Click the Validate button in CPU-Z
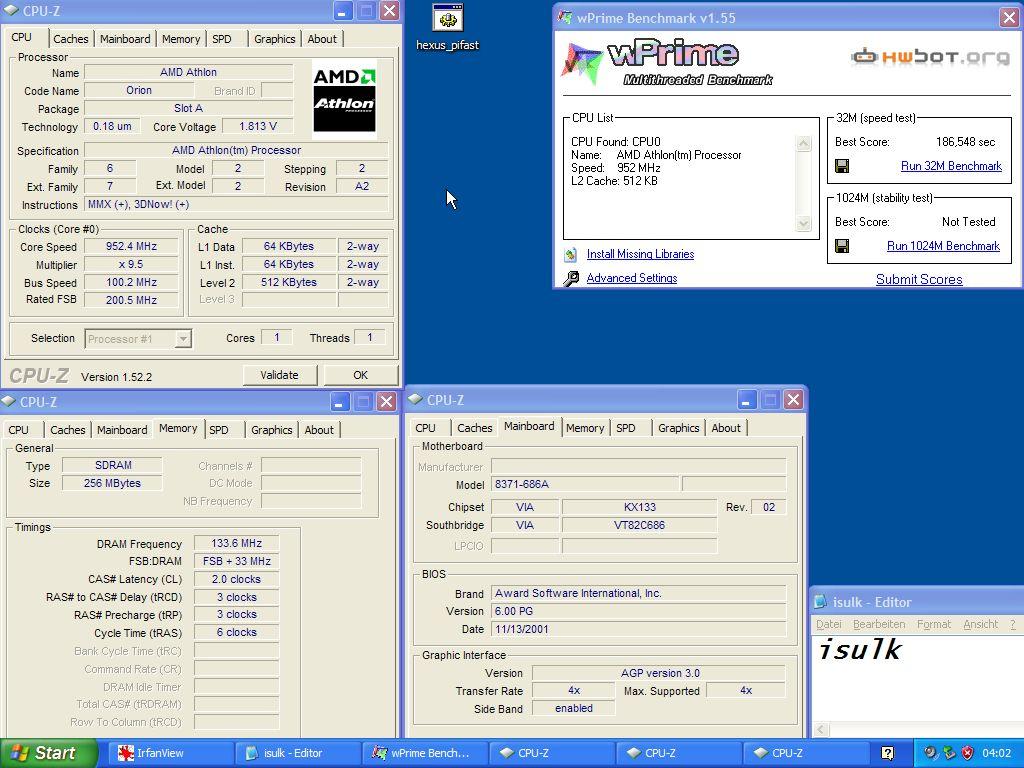Viewport: 1024px width, 768px height. tap(280, 375)
